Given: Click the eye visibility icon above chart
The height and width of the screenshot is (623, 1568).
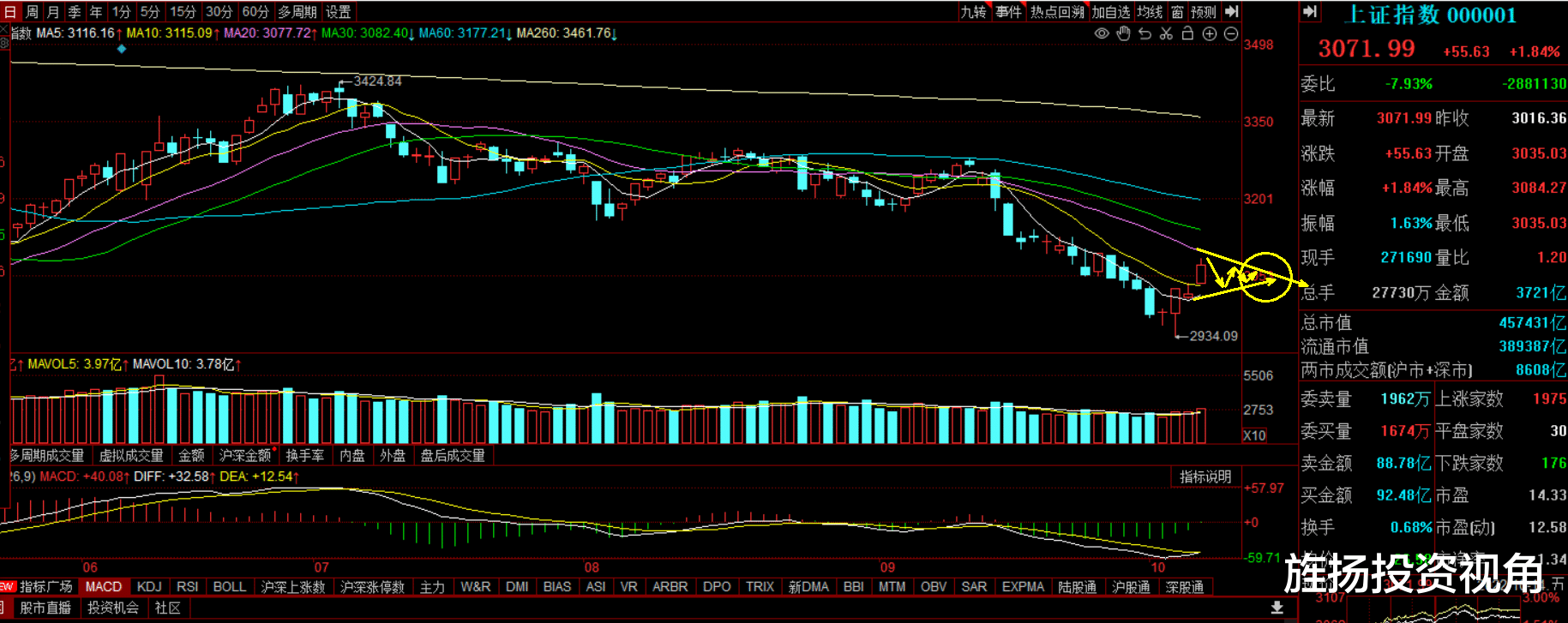Looking at the screenshot, I should (1102, 33).
